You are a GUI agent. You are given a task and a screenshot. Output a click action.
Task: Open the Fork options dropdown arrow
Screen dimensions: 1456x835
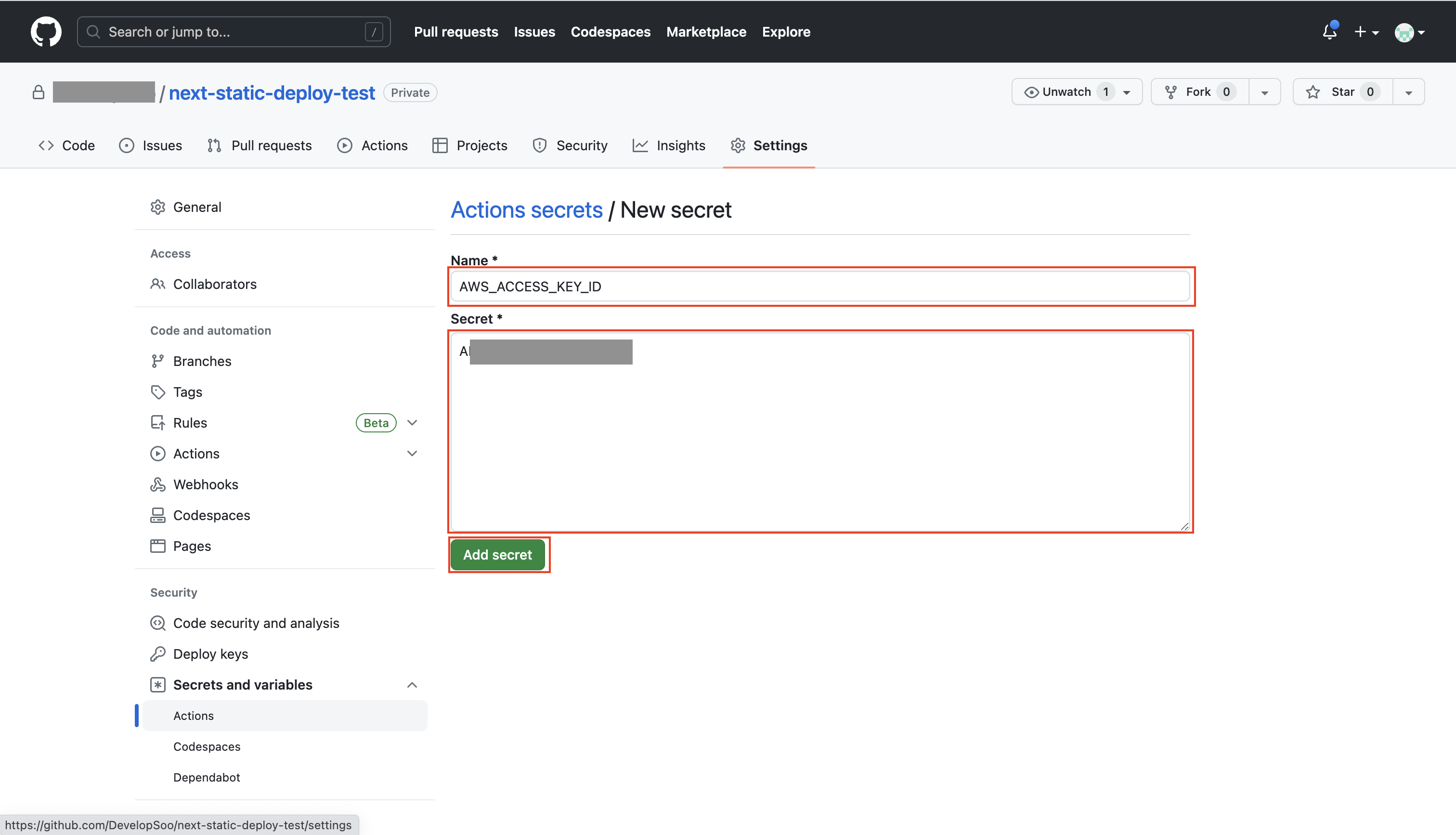(x=1264, y=92)
